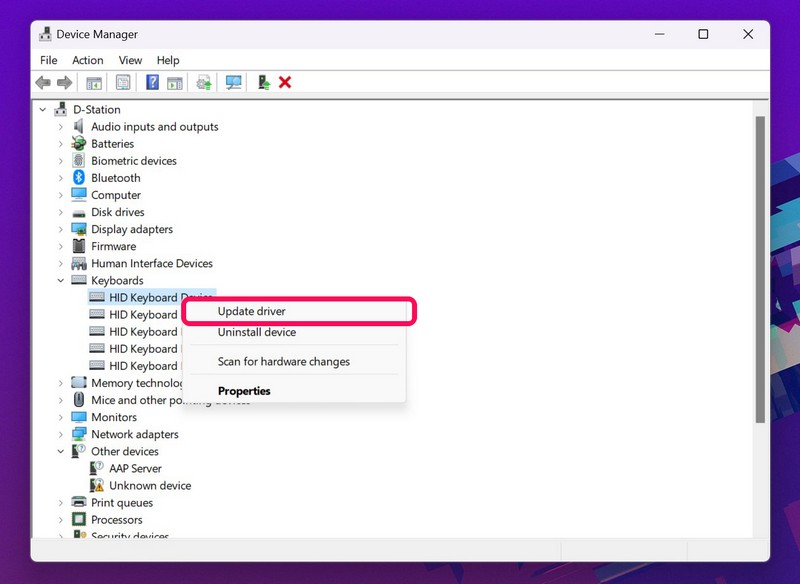Click the blue Help question mark icon
Viewport: 800px width, 584px height.
point(153,83)
